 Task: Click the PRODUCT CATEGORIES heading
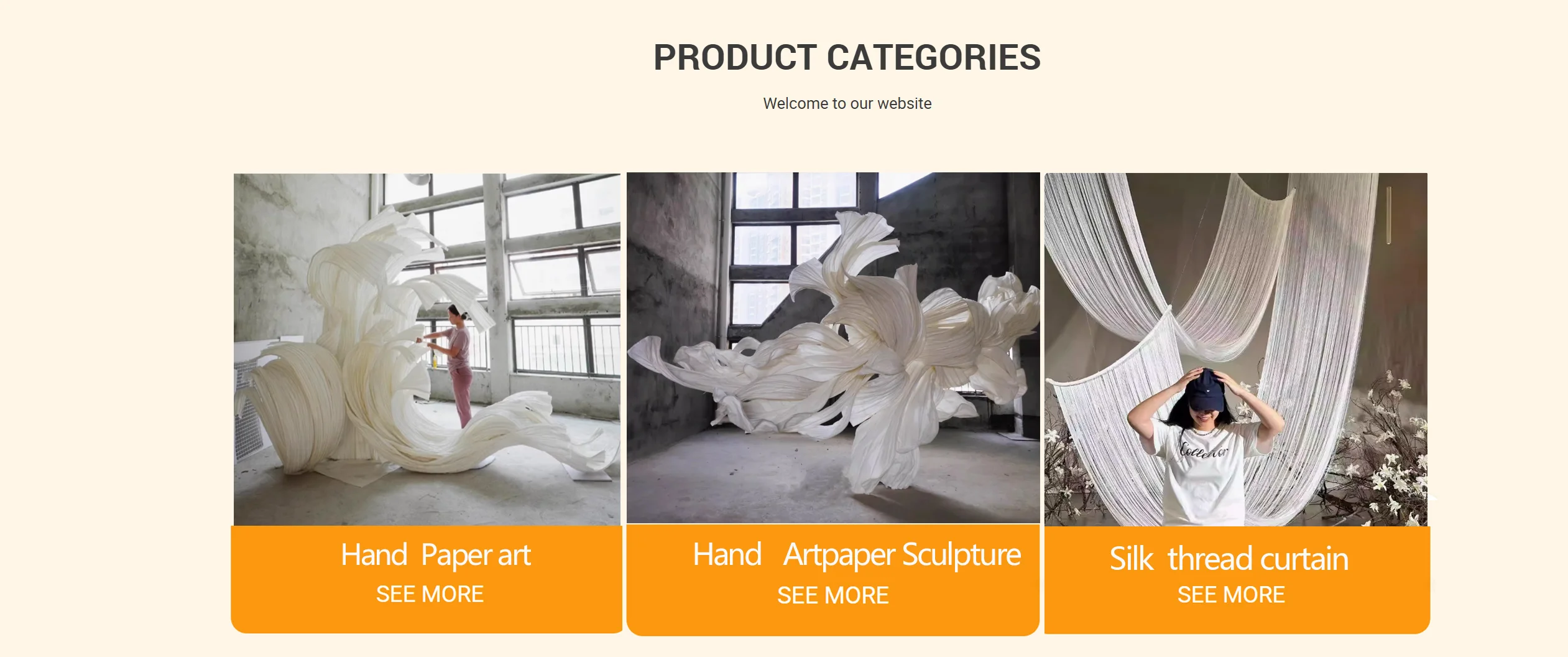pos(847,57)
